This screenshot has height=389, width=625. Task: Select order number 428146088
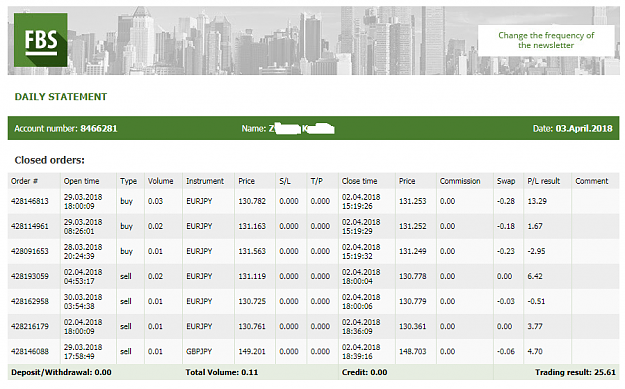pyautogui.click(x=29, y=352)
